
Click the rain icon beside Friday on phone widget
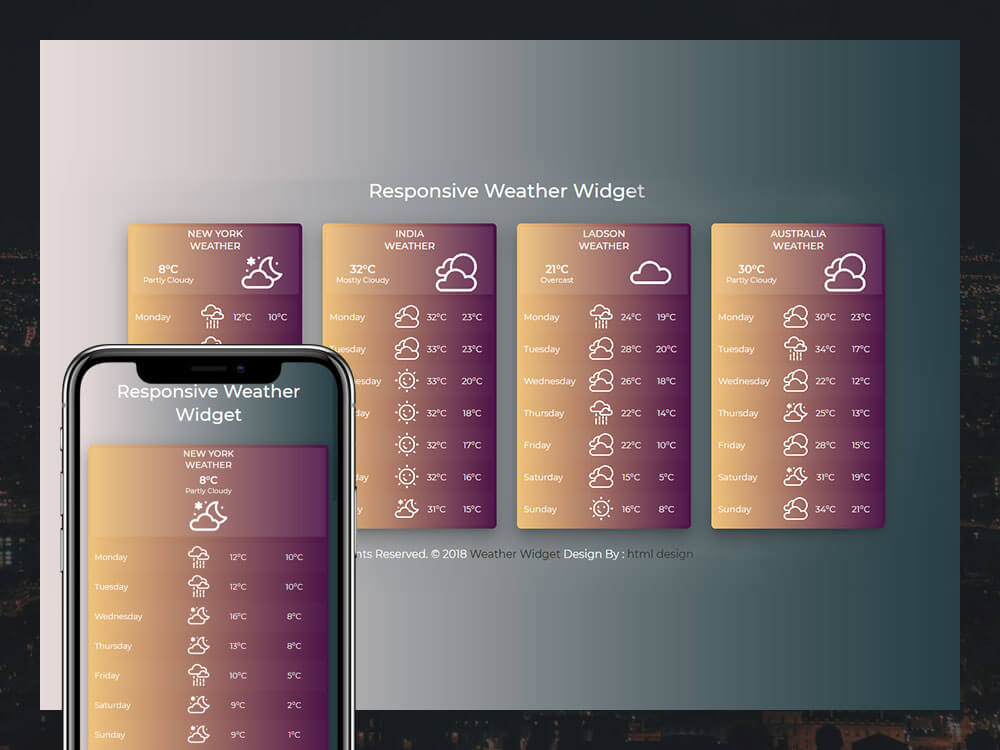197,674
